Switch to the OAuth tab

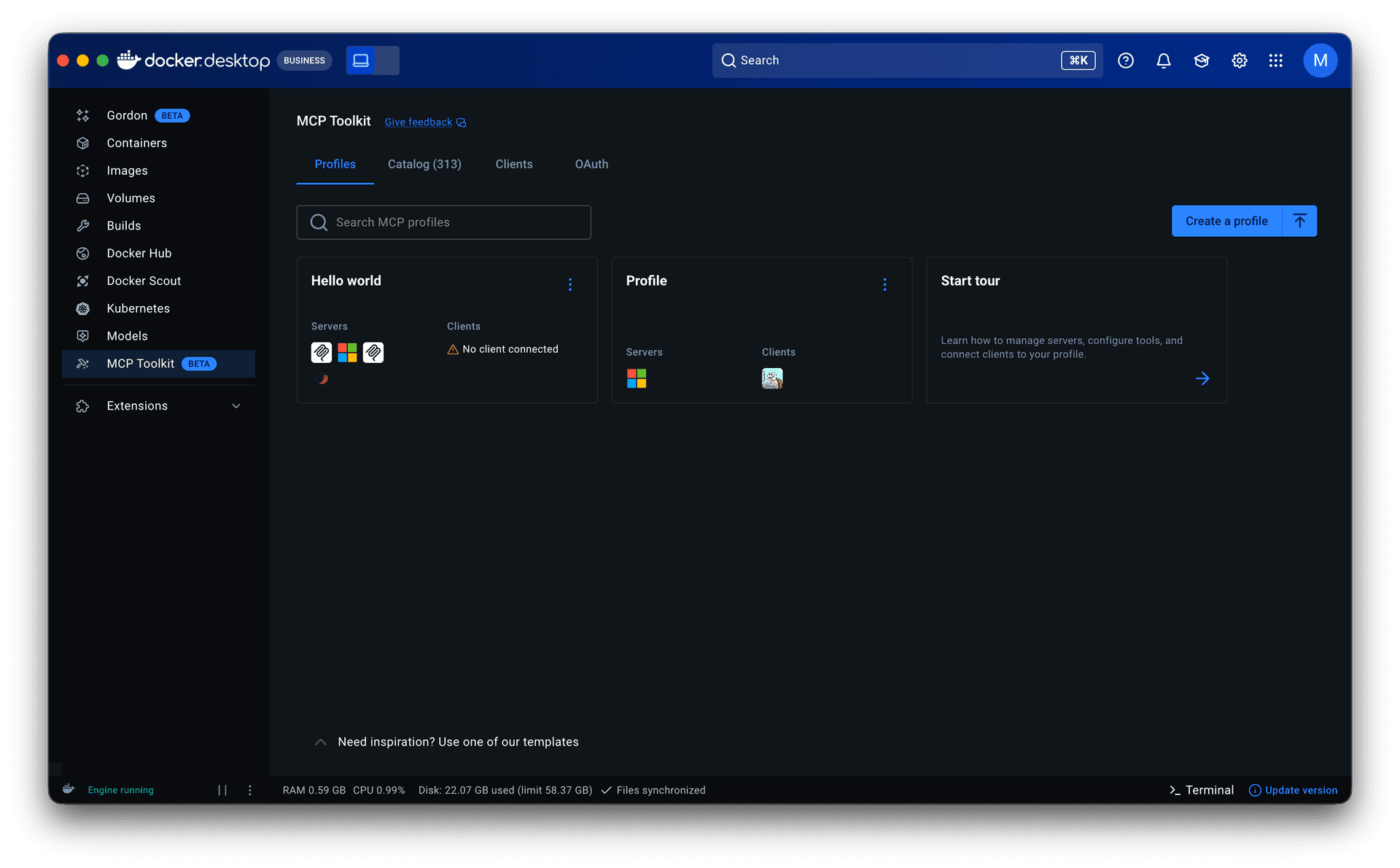(591, 164)
